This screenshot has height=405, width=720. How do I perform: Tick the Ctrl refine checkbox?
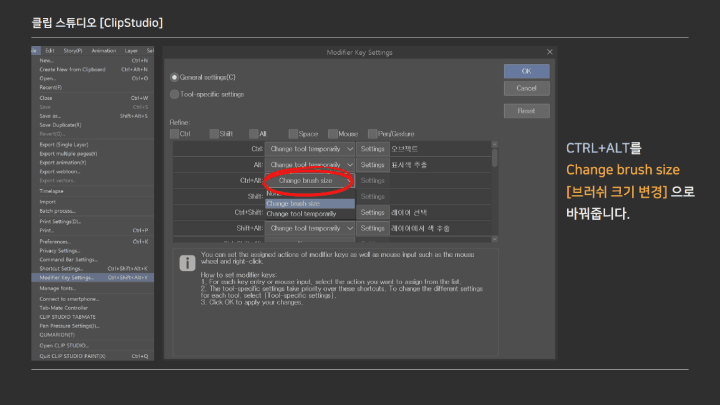(x=174, y=134)
